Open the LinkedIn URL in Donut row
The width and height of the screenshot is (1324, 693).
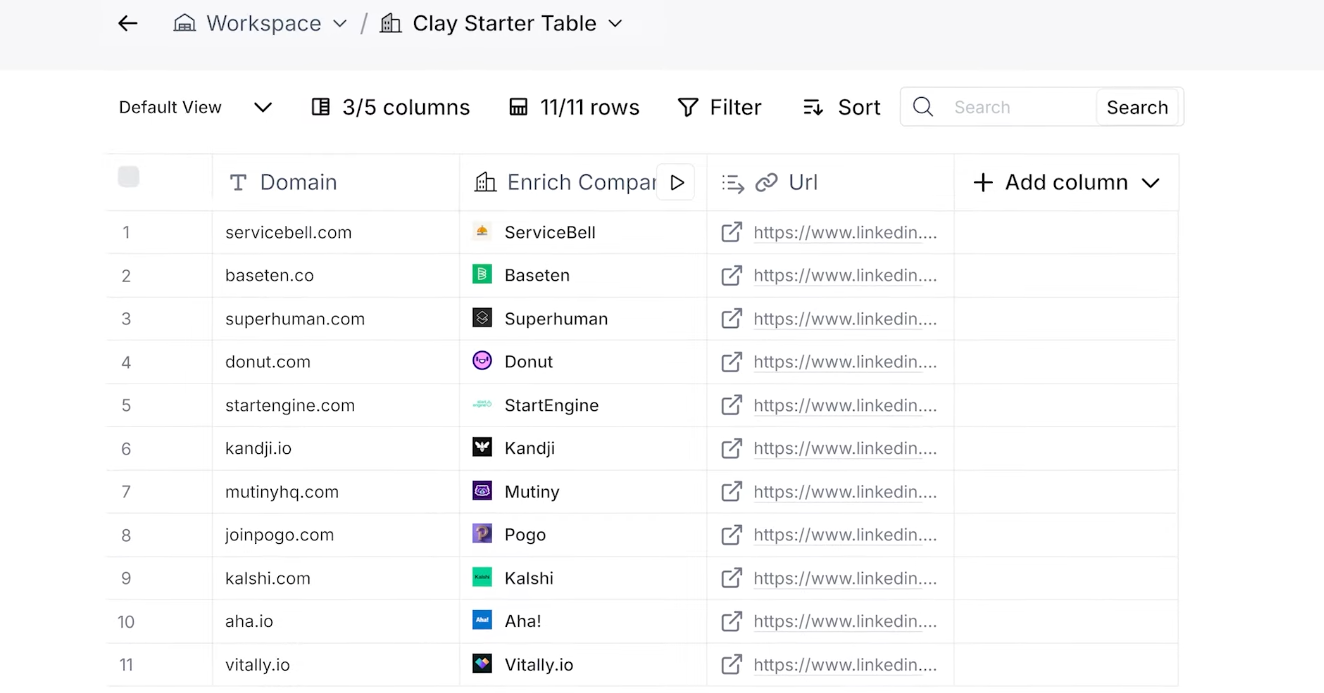click(x=845, y=361)
